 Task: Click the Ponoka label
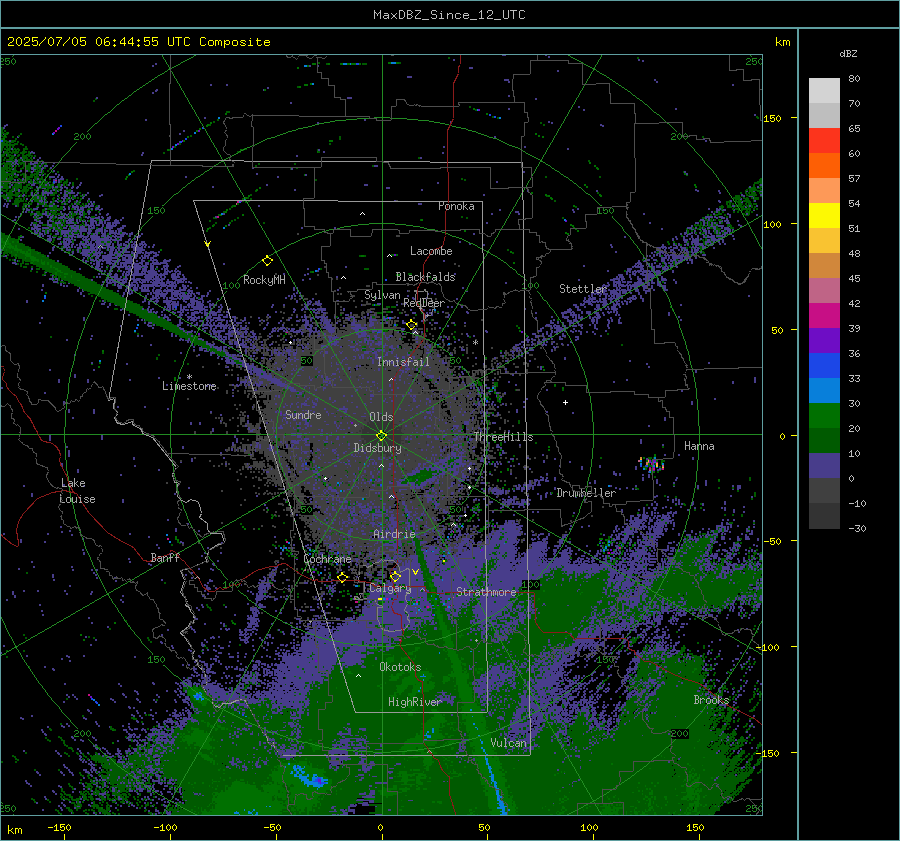[456, 206]
